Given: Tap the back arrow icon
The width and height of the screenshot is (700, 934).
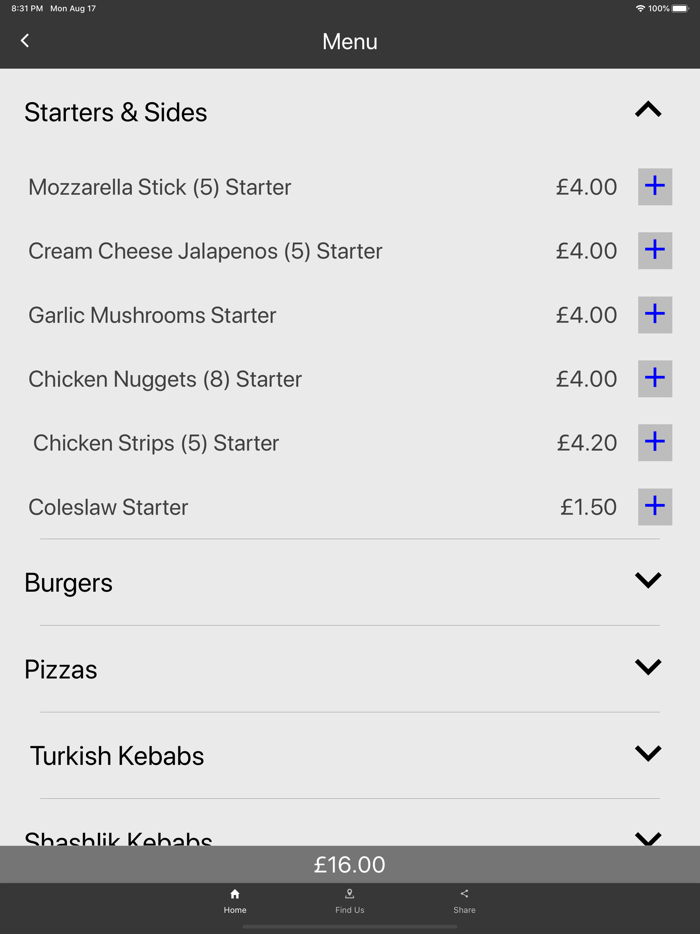Looking at the screenshot, I should pos(24,40).
